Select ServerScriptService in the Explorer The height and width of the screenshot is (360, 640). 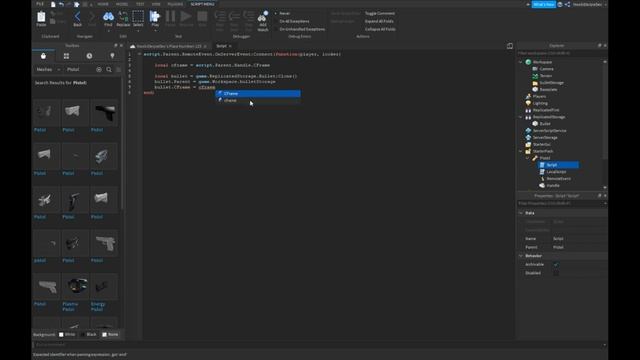coord(549,131)
